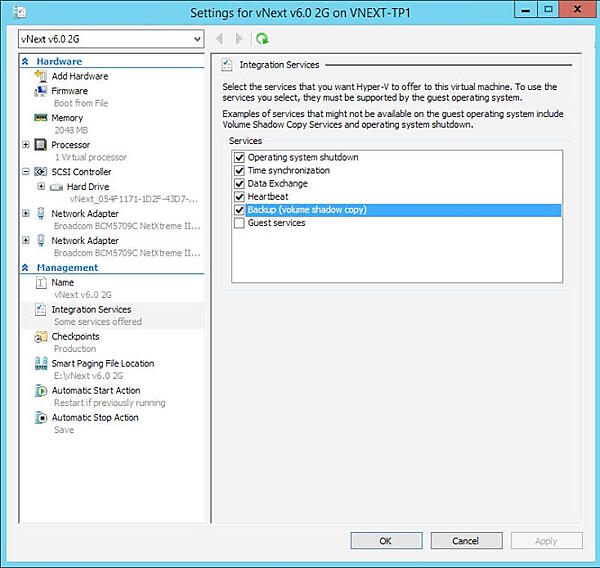The image size is (600, 568).
Task: Disable the Heartbeat service checkbox
Action: (x=239, y=197)
